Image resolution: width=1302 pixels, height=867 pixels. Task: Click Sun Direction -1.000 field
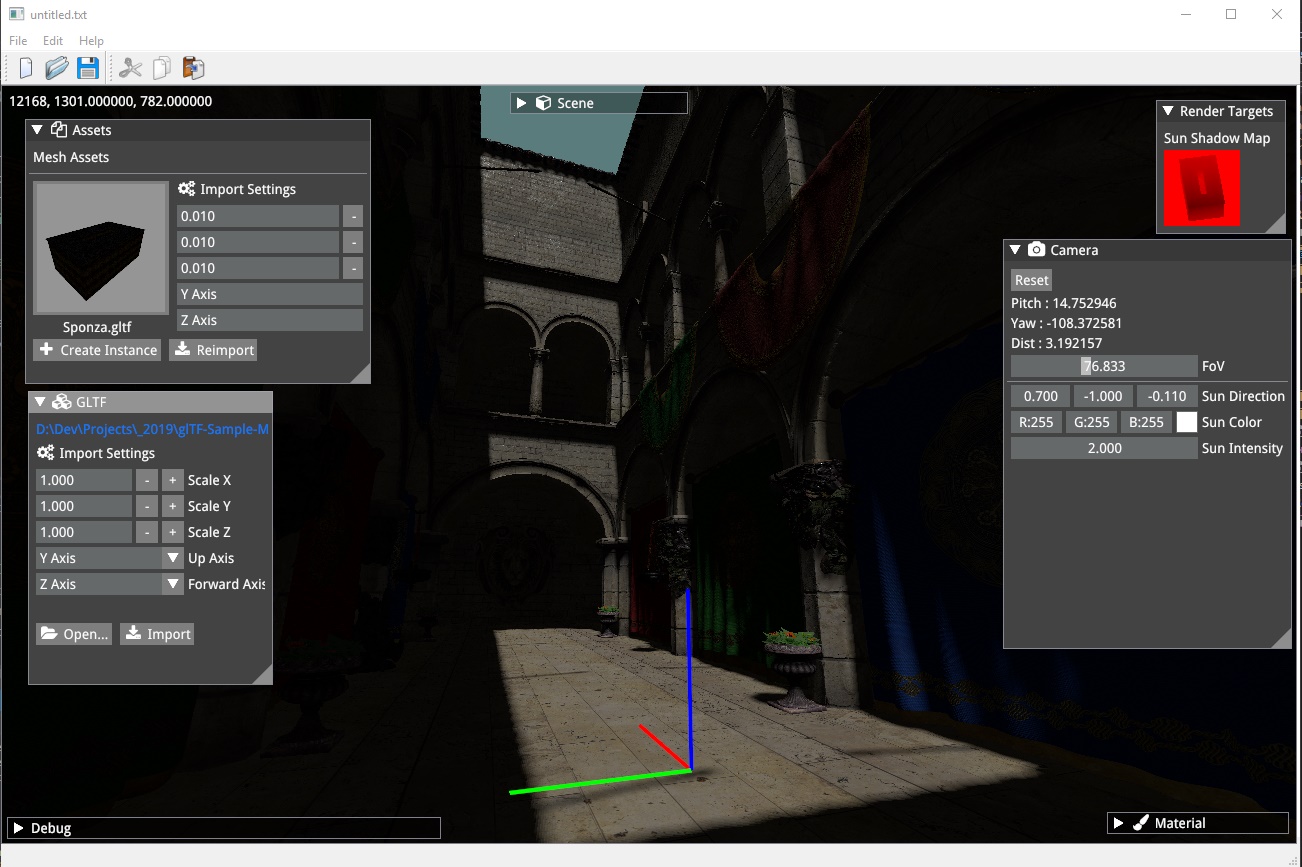(1104, 396)
